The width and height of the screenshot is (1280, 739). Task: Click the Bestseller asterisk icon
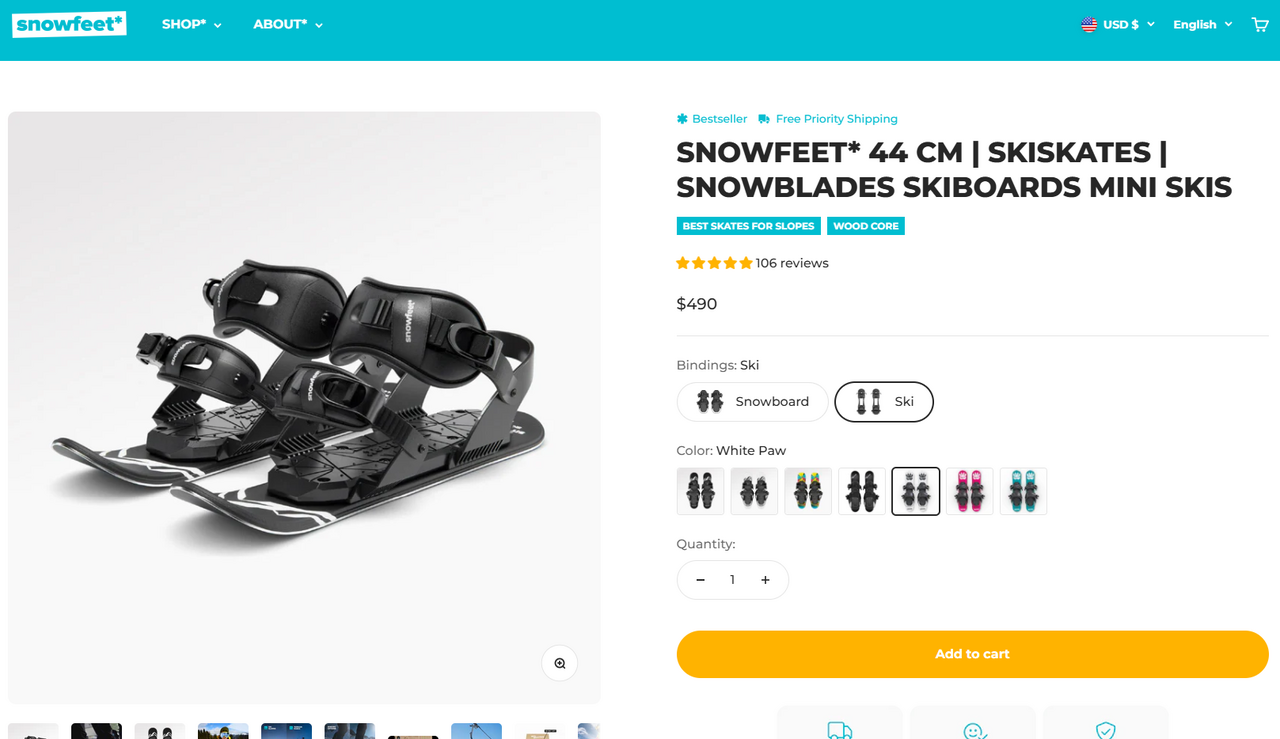pos(682,119)
